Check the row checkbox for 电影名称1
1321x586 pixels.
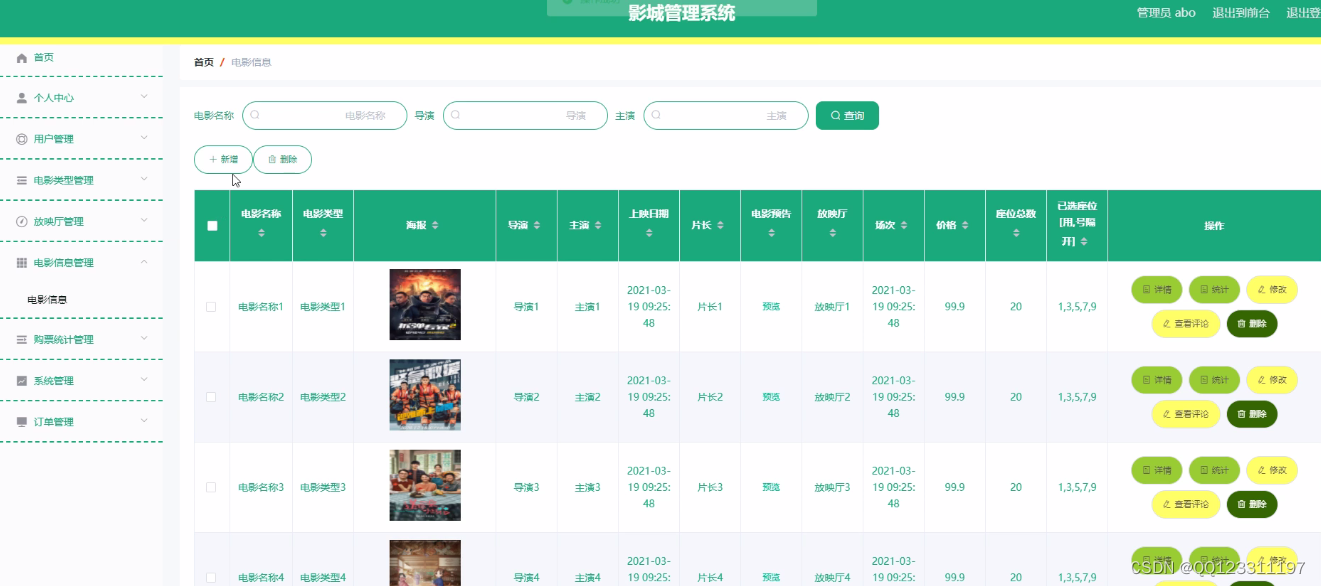point(211,307)
